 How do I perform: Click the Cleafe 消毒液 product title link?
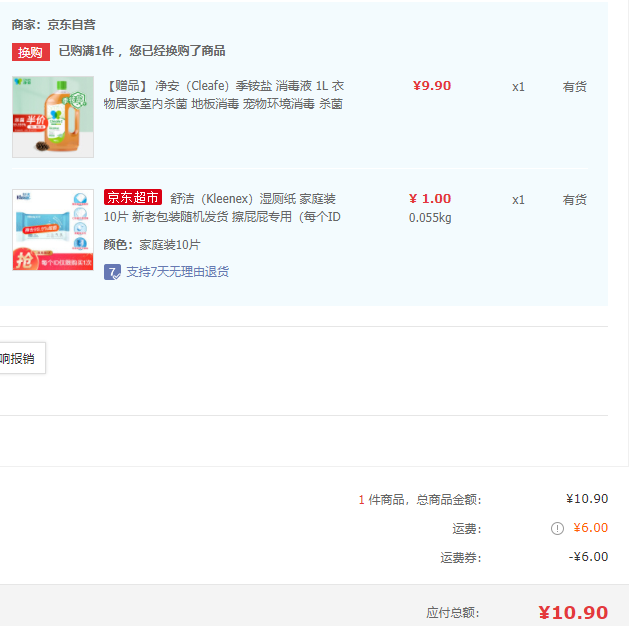click(224, 95)
